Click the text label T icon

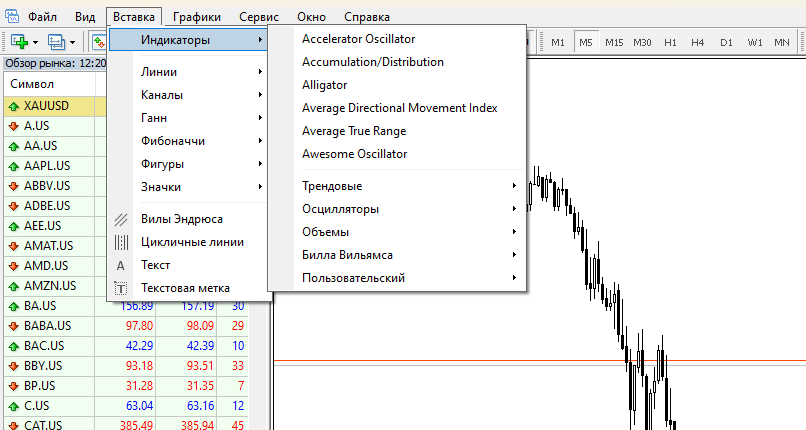(x=121, y=288)
